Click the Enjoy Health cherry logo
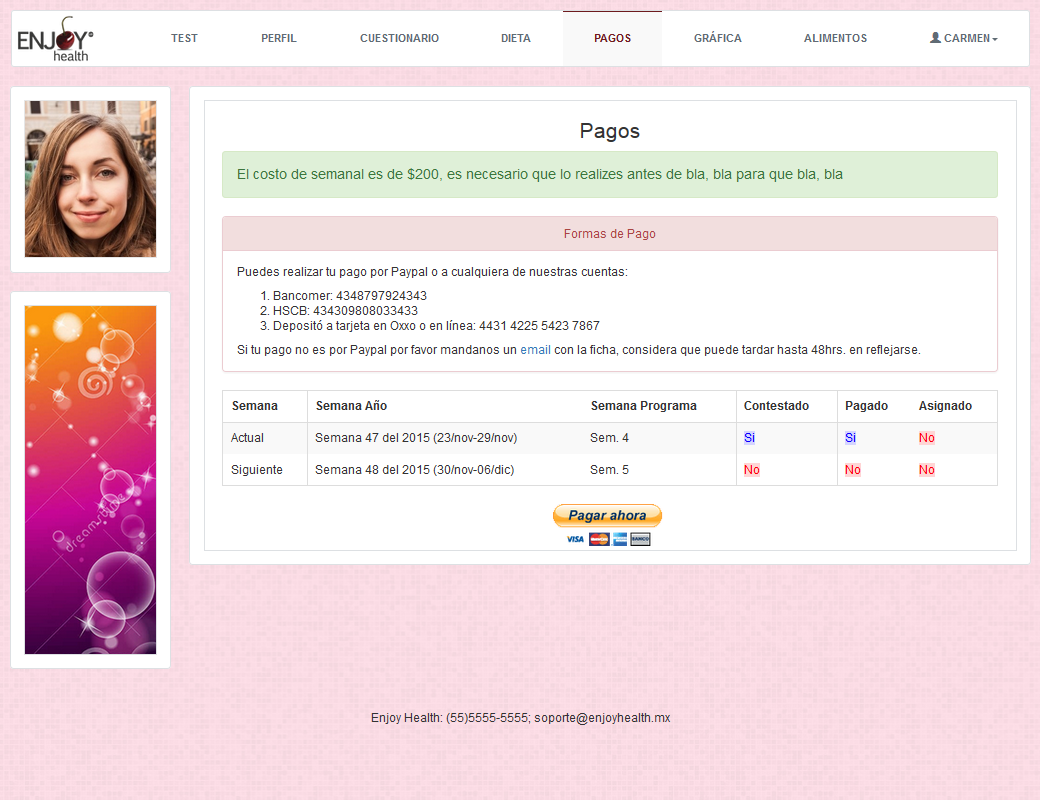This screenshot has width=1040, height=800. (x=55, y=40)
